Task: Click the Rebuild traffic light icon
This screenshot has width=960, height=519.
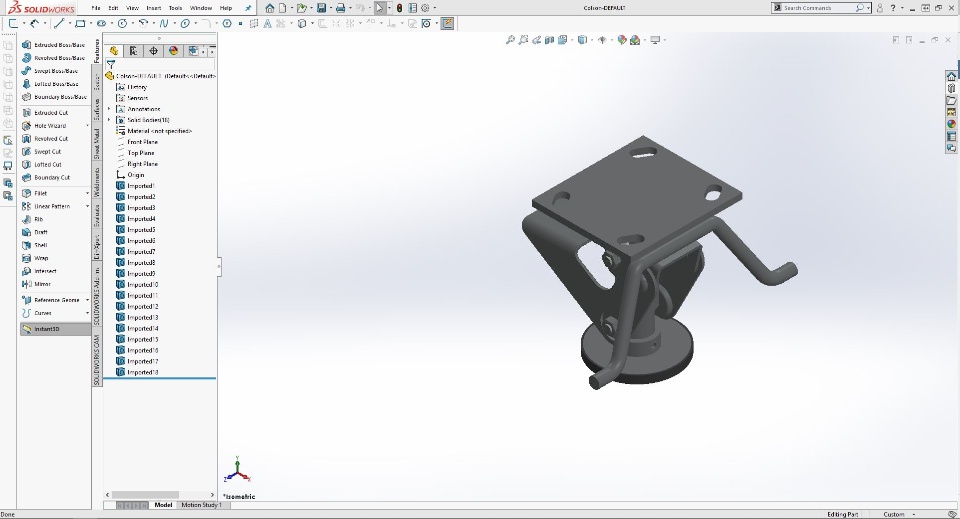Action: click(399, 8)
